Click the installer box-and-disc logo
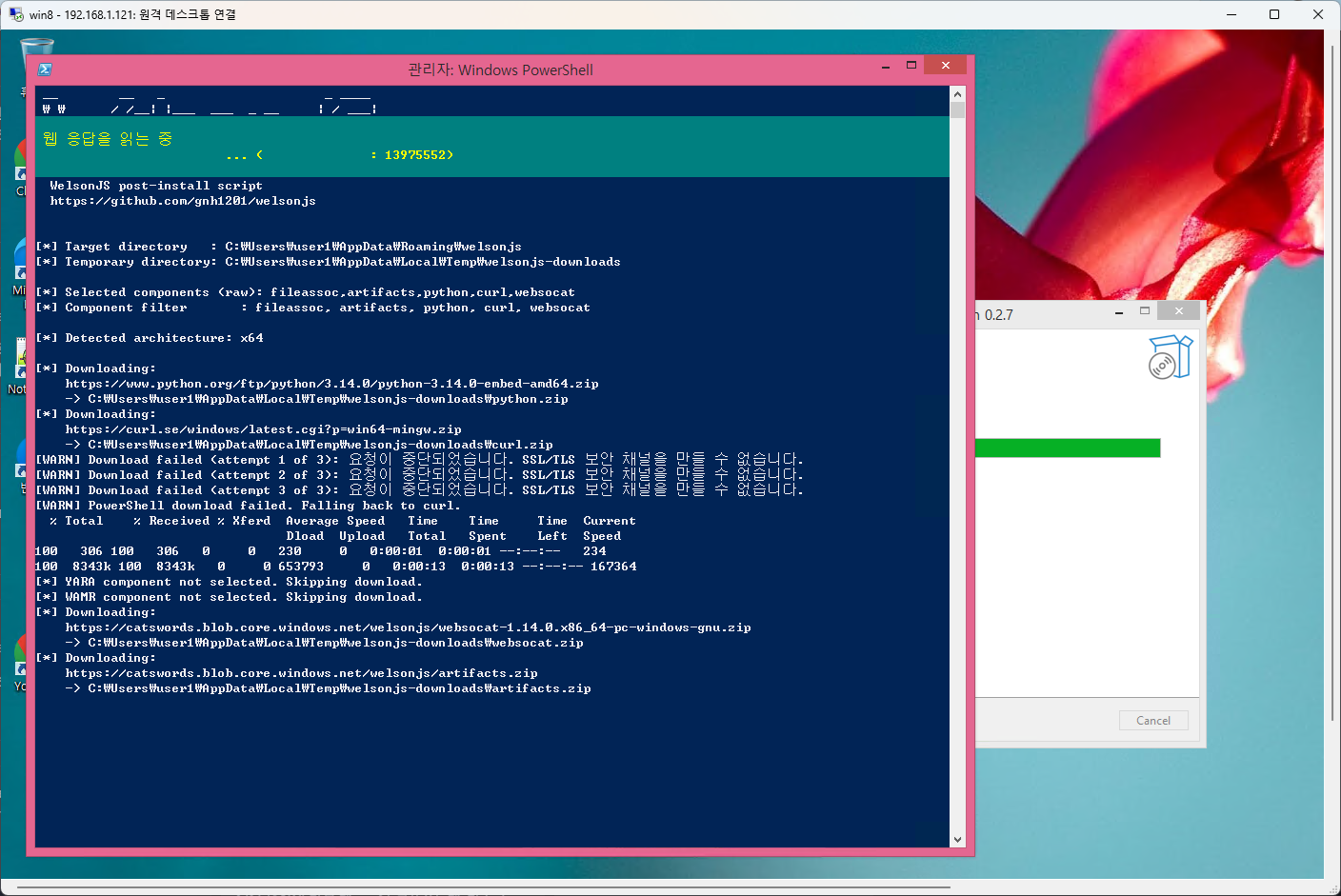Screen dimensions: 1341x896 tap(1171, 358)
